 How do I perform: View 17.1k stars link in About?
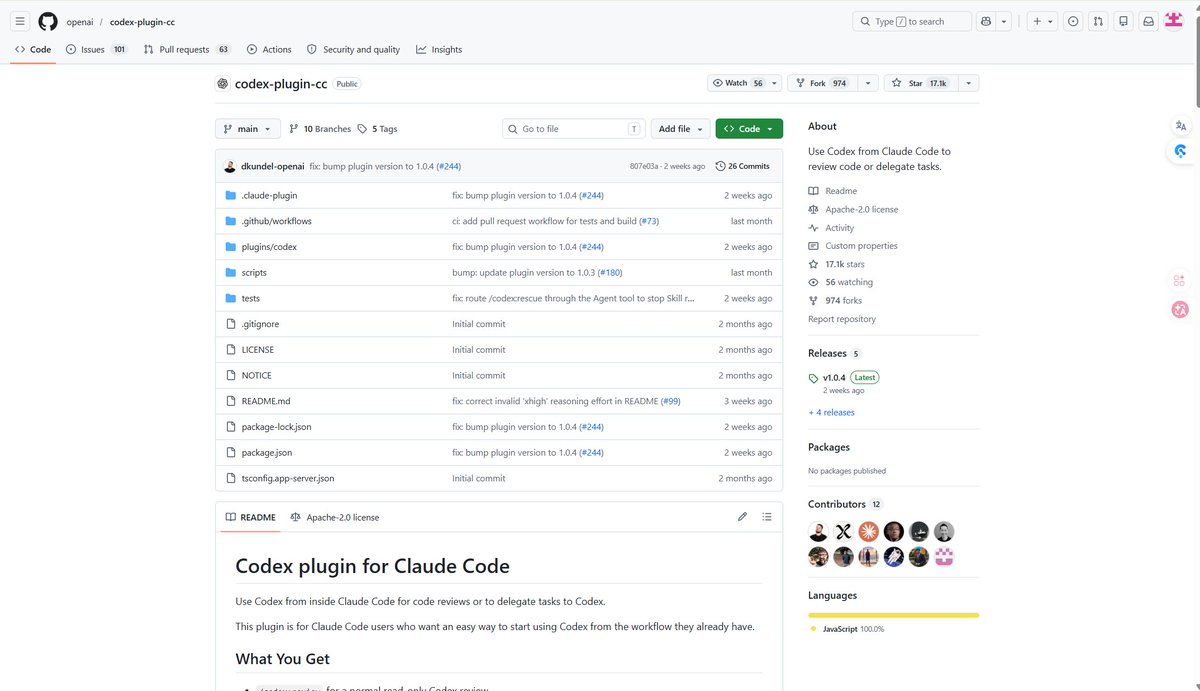pos(836,264)
